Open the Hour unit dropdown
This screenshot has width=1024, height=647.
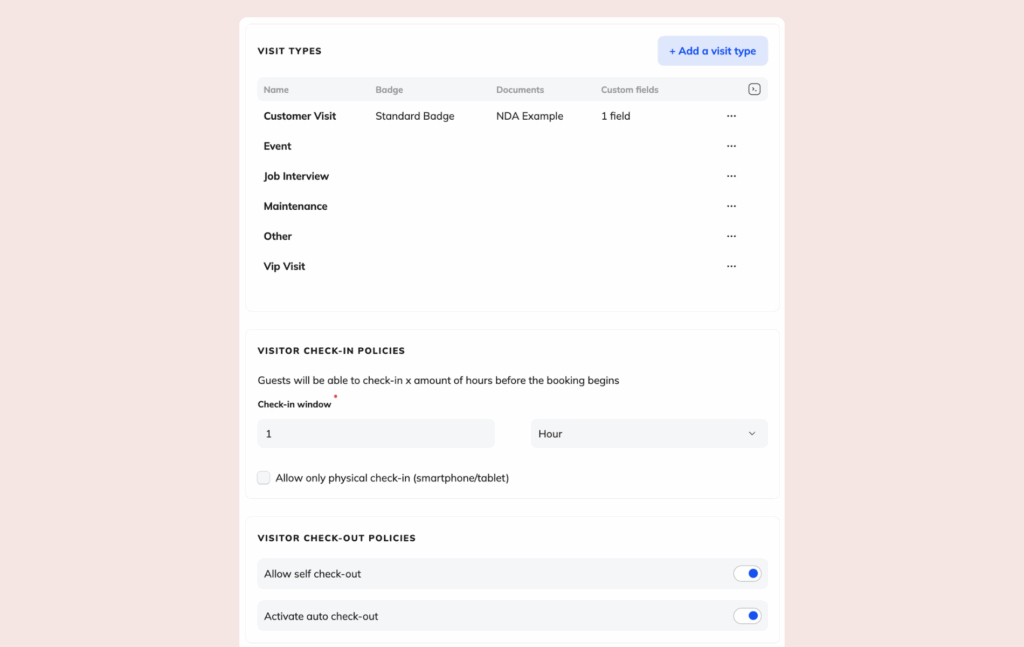(649, 433)
